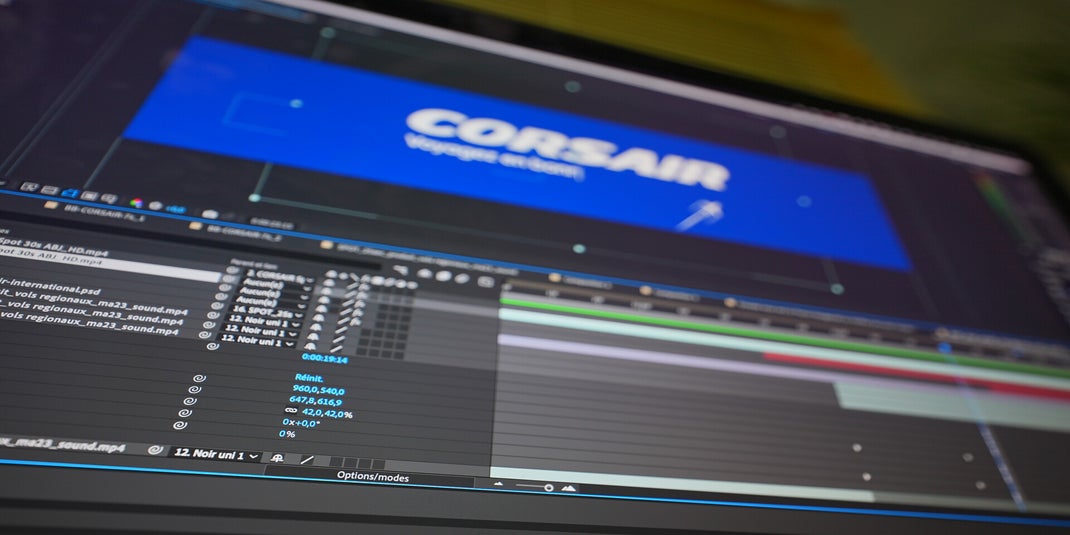Image resolution: width=1070 pixels, height=535 pixels.
Task: Click the zoom out mountain icon on timeline
Action: pyautogui.click(x=498, y=484)
